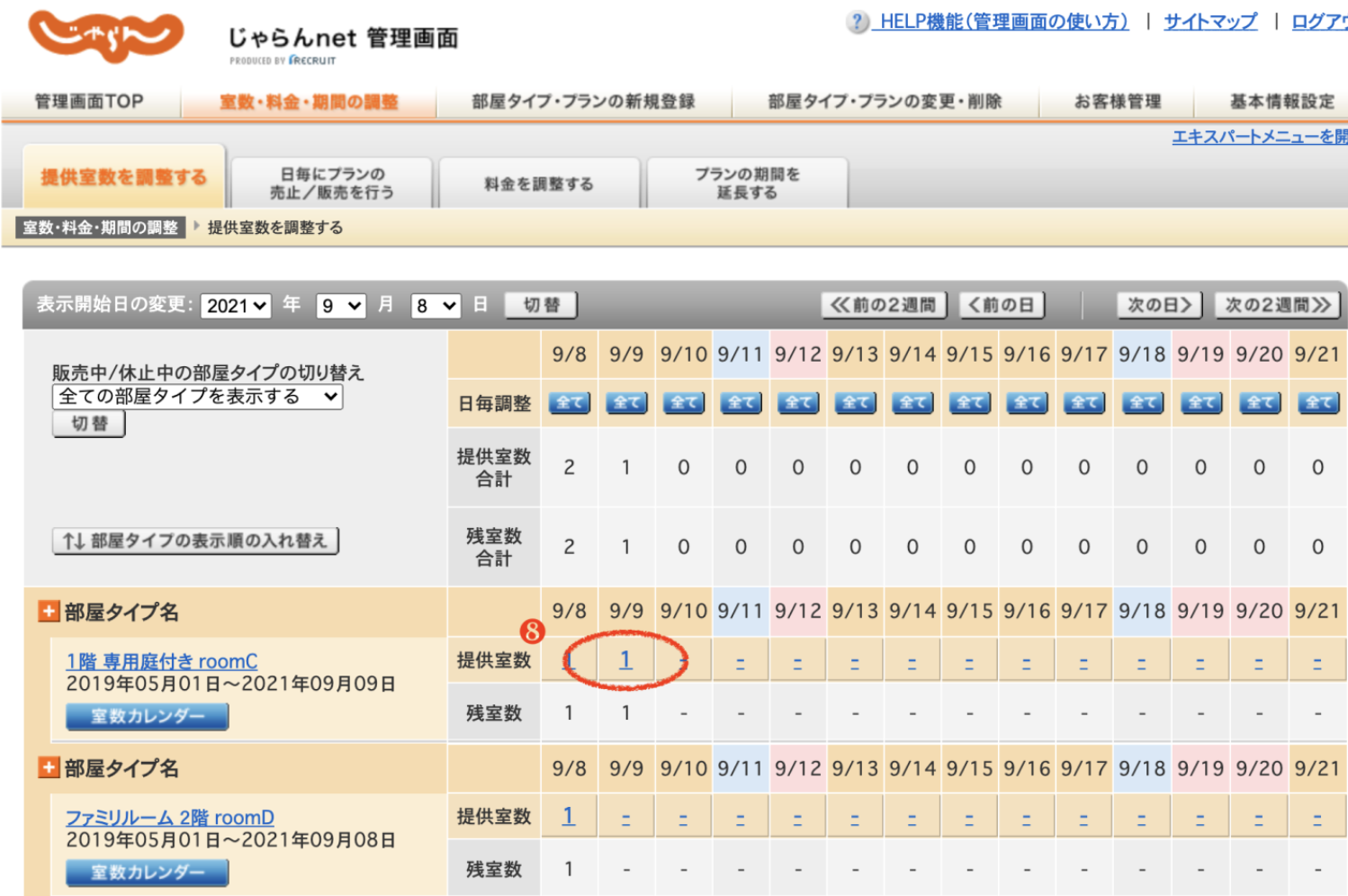1348x896 pixels.
Task: Go to previous 2 weeks (前の2週間)
Action: coord(883,305)
